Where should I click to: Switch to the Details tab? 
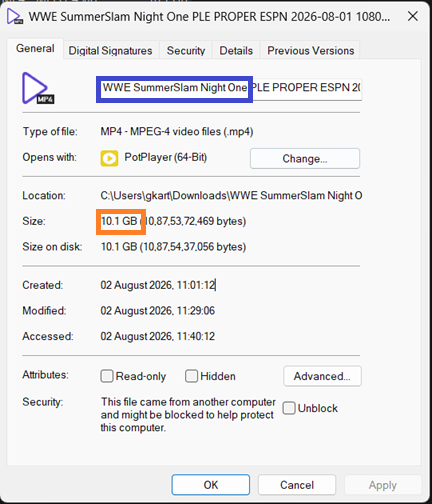(236, 51)
